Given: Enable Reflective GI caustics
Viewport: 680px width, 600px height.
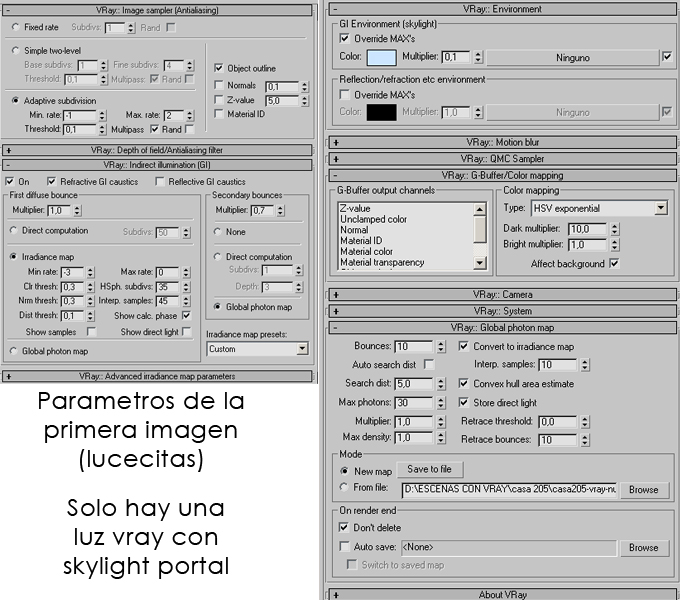Looking at the screenshot, I should point(160,181).
